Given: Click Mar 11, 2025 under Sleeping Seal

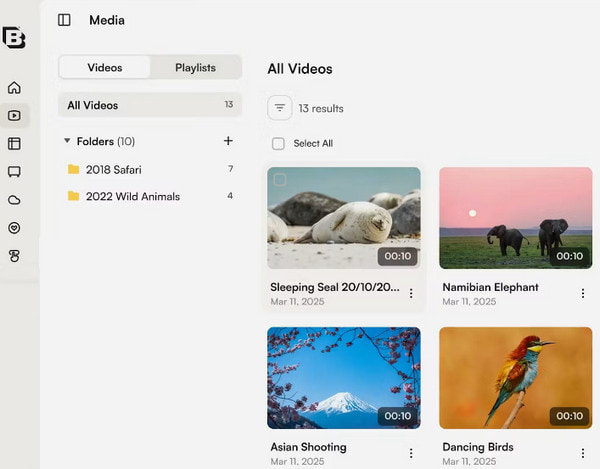Looking at the screenshot, I should pyautogui.click(x=297, y=301).
